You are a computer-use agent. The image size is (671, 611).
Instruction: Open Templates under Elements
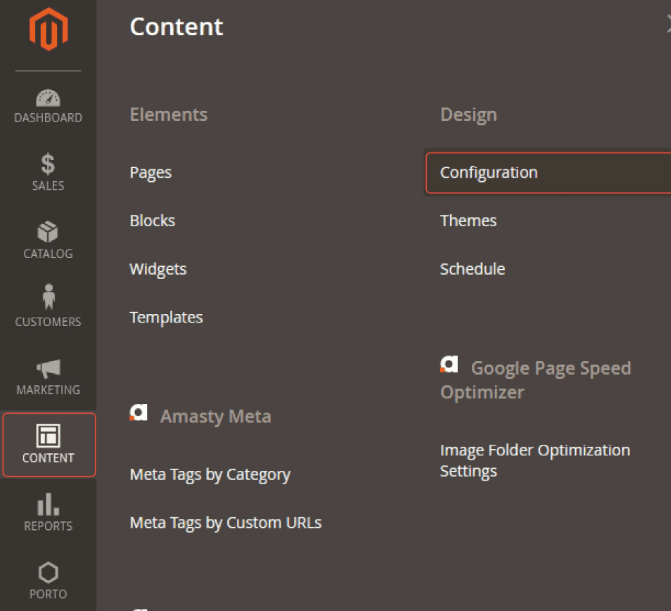click(166, 317)
